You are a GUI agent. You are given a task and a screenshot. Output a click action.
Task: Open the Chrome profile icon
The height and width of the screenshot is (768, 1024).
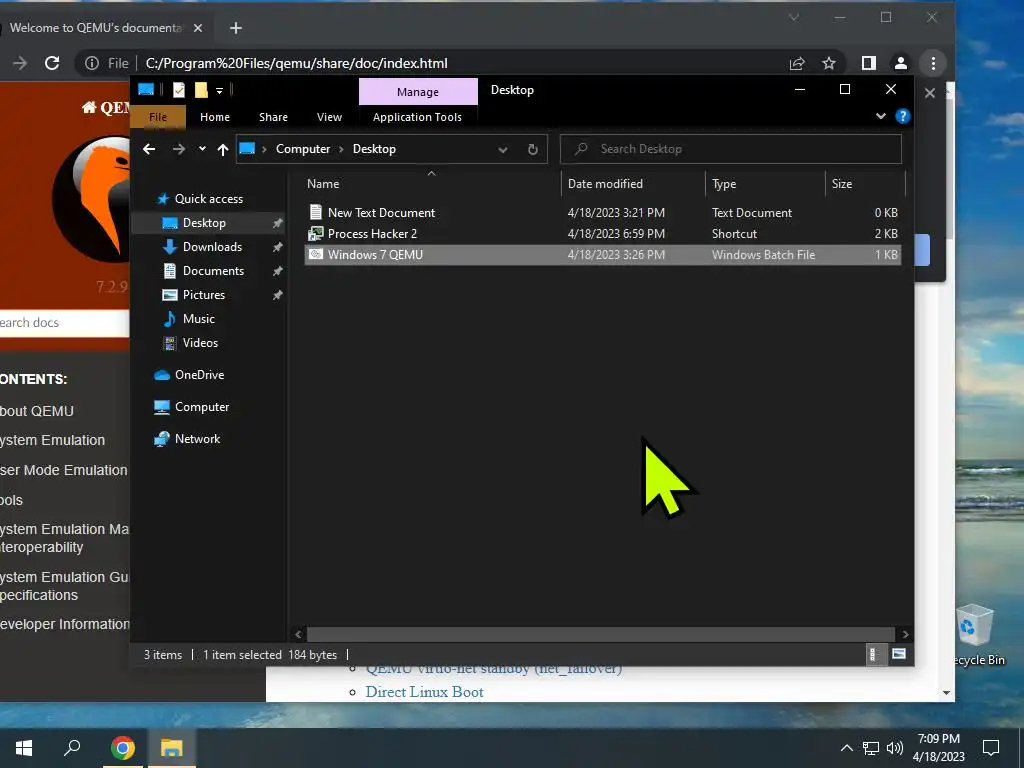(901, 63)
